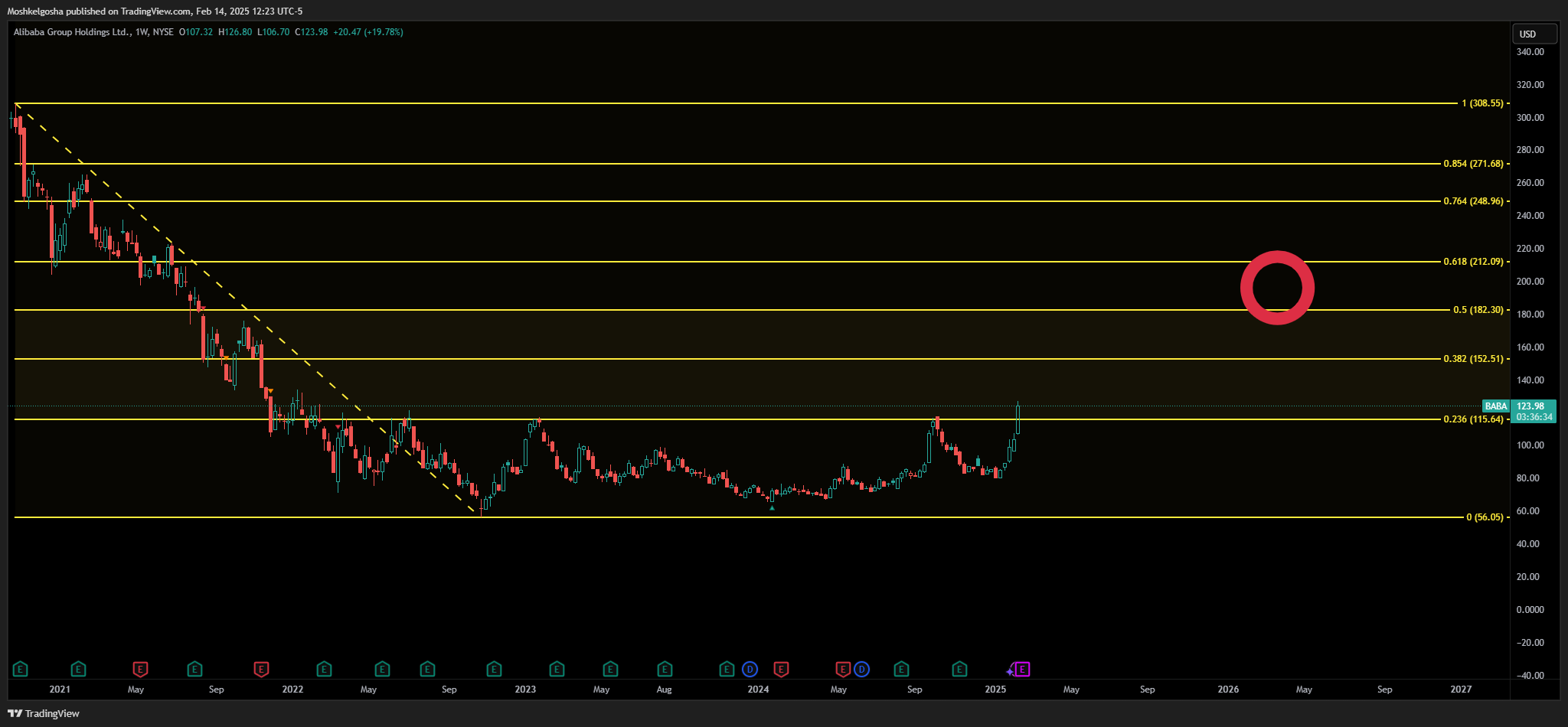Click the change value +20.47 (+19.78%)
The image size is (1568, 727).
pyautogui.click(x=368, y=32)
